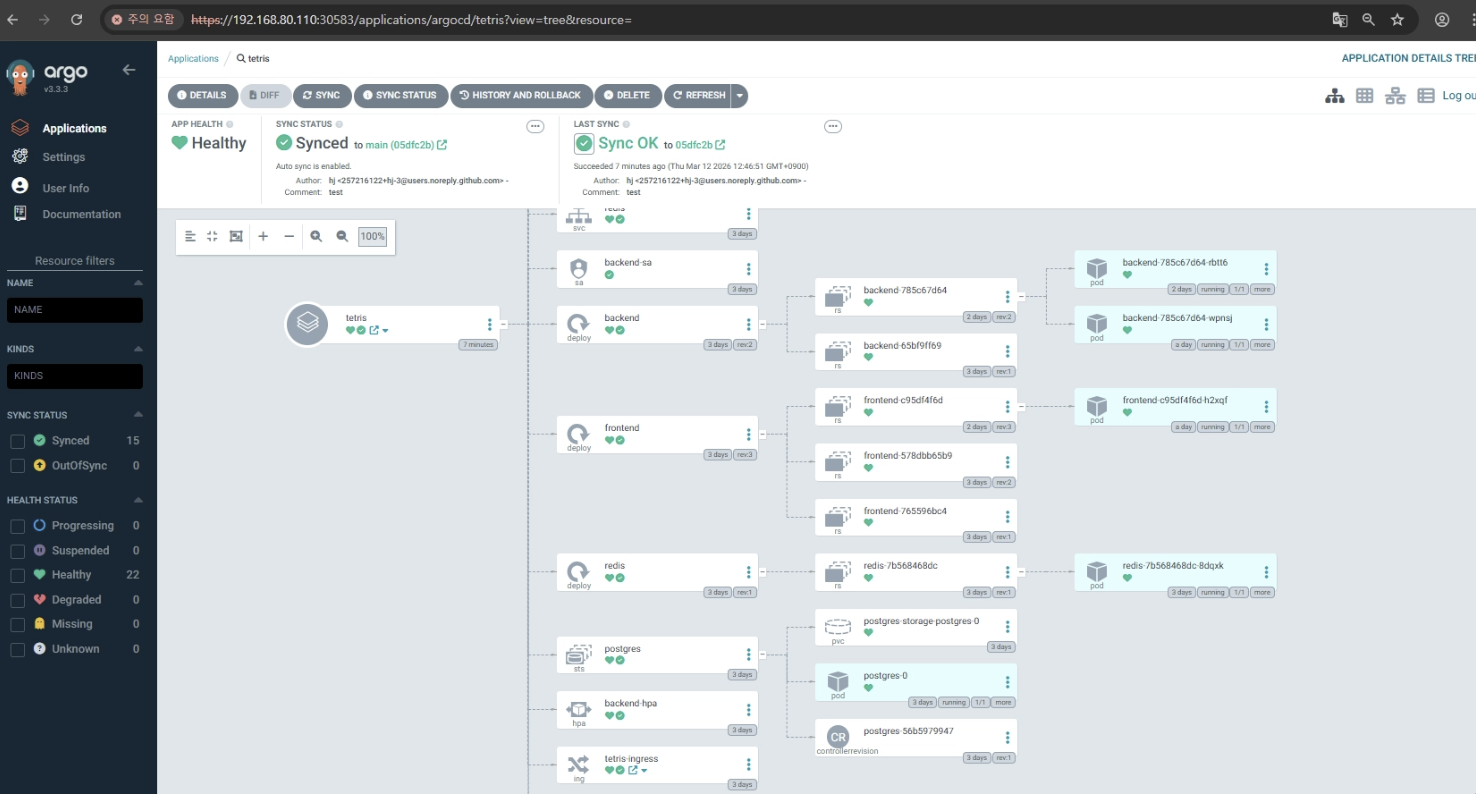Switch to the pods view icon

tap(1365, 95)
